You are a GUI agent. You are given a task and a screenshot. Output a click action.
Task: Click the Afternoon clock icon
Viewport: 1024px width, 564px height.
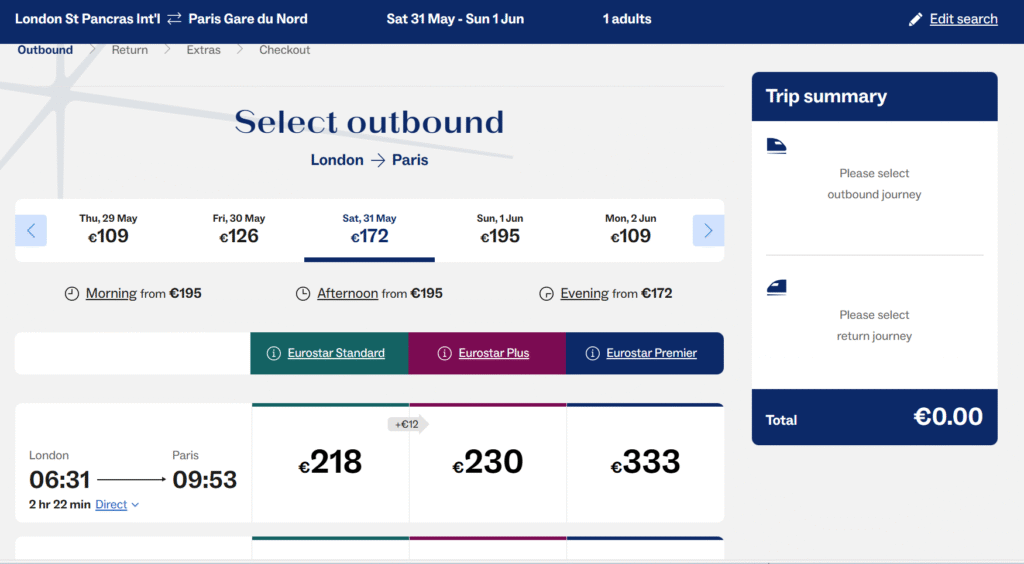tap(303, 294)
